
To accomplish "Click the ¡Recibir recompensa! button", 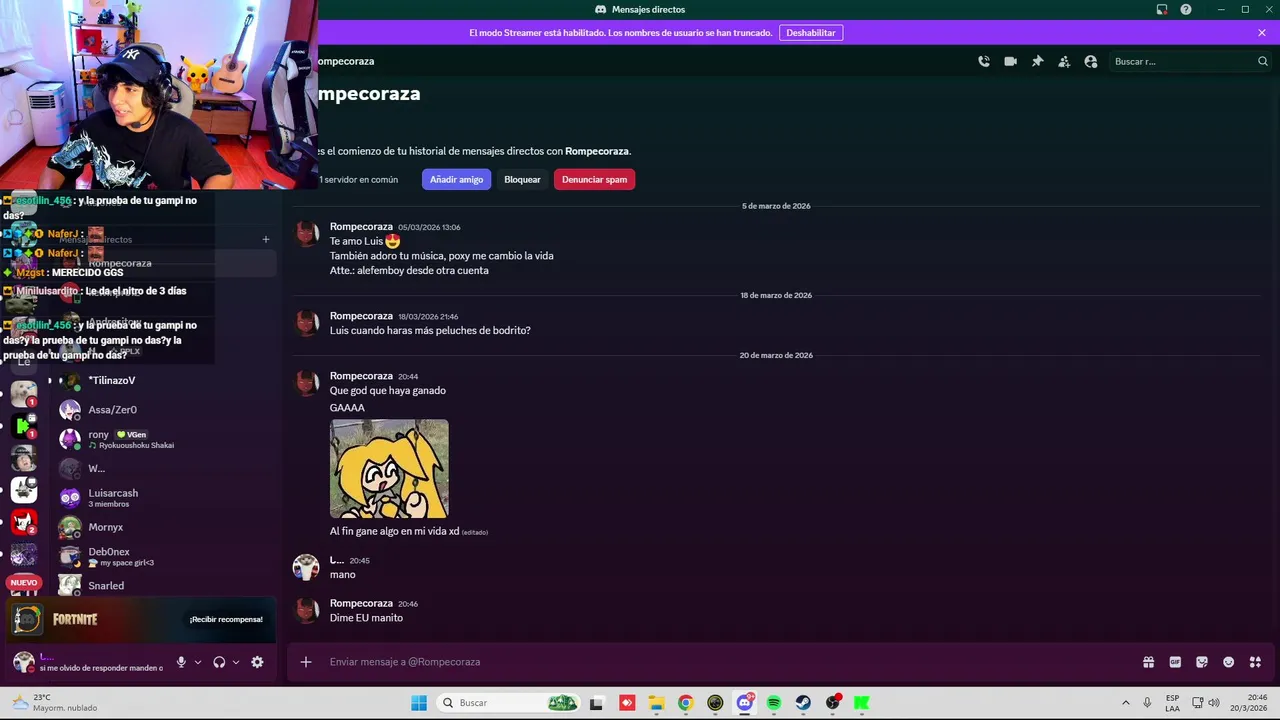I will [x=226, y=619].
